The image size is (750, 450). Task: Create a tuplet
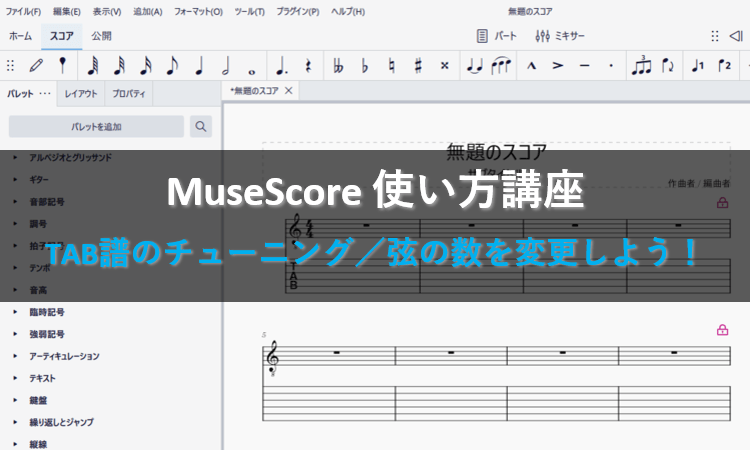(x=641, y=66)
